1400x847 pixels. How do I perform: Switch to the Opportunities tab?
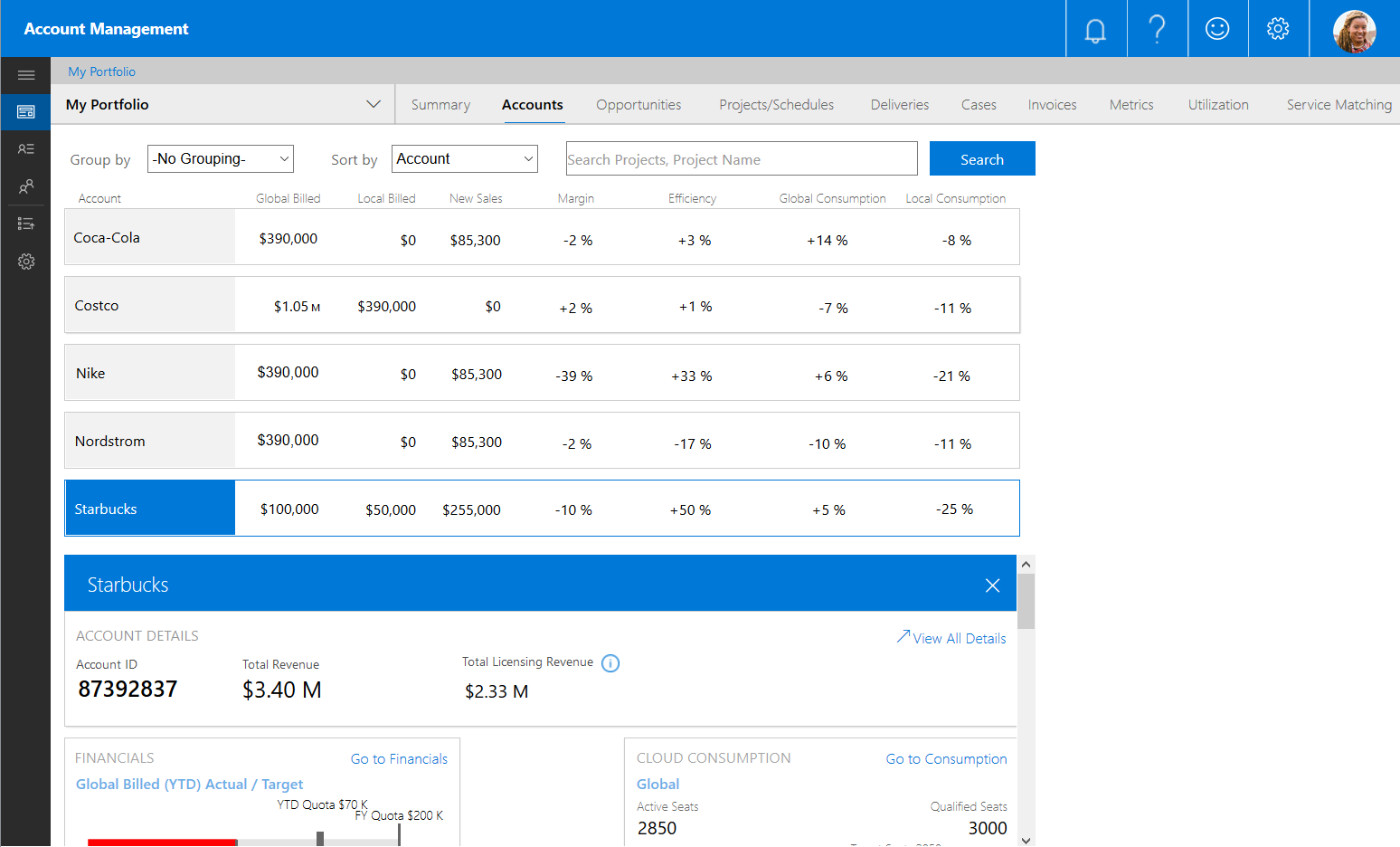(639, 105)
